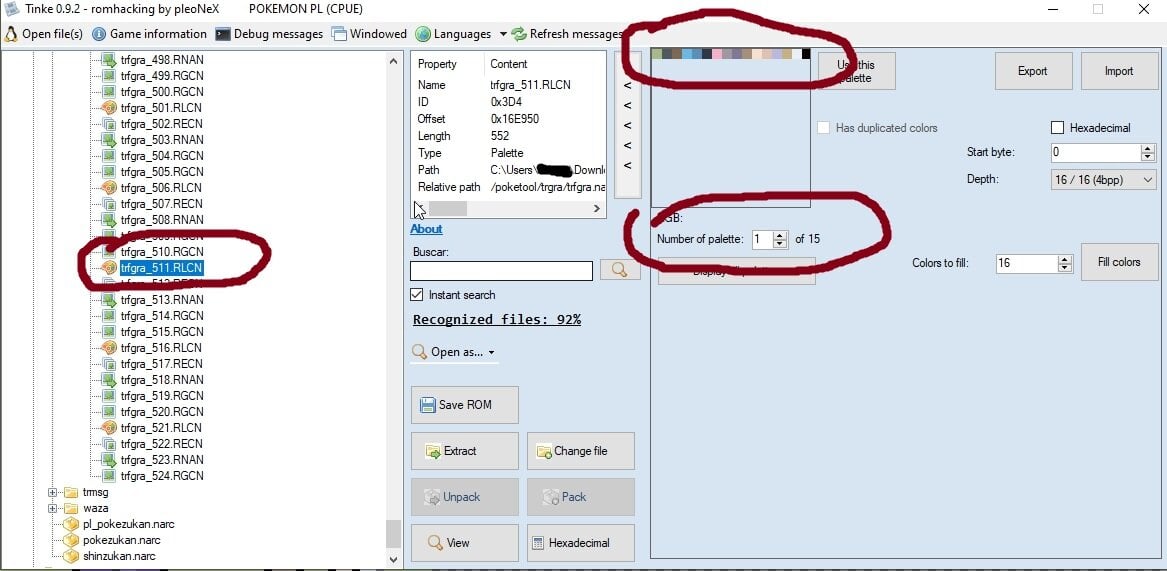Open file(s) penguin toolbar icon
The image size is (1167, 571).
(11, 34)
